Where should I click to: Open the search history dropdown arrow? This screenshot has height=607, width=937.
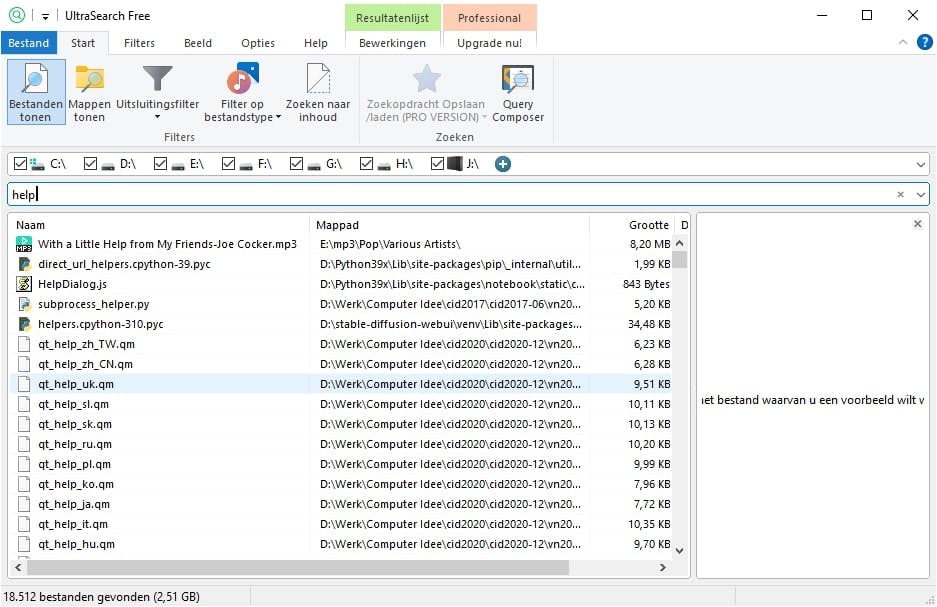pyautogui.click(x=921, y=195)
